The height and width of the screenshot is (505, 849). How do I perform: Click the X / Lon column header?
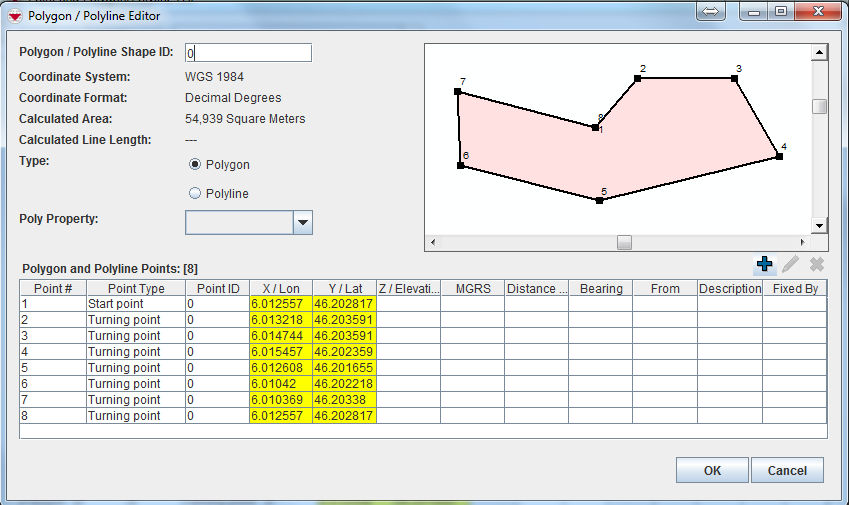[280, 288]
